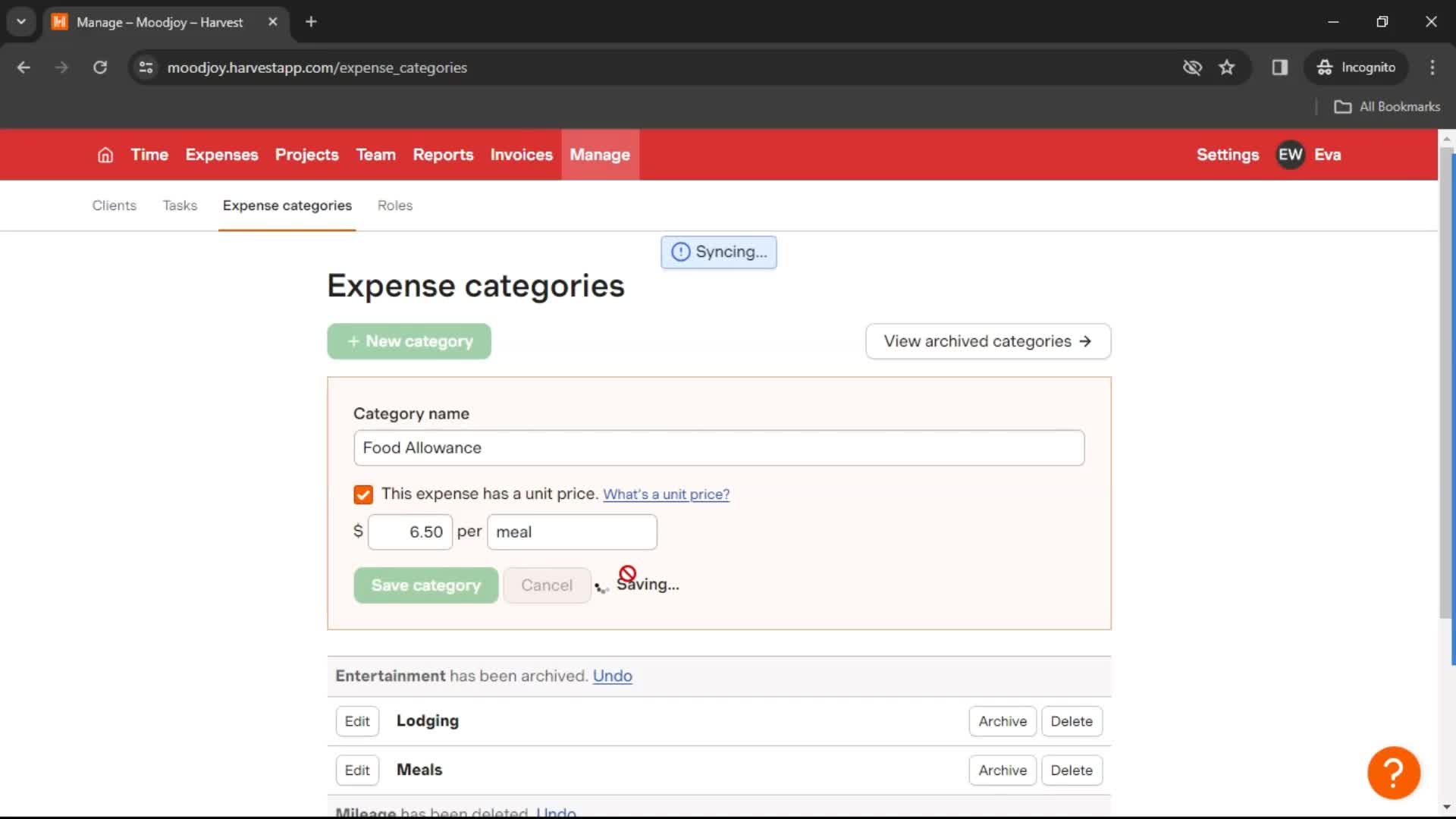Click the Invoices navigation icon
The width and height of the screenshot is (1456, 819).
click(522, 154)
